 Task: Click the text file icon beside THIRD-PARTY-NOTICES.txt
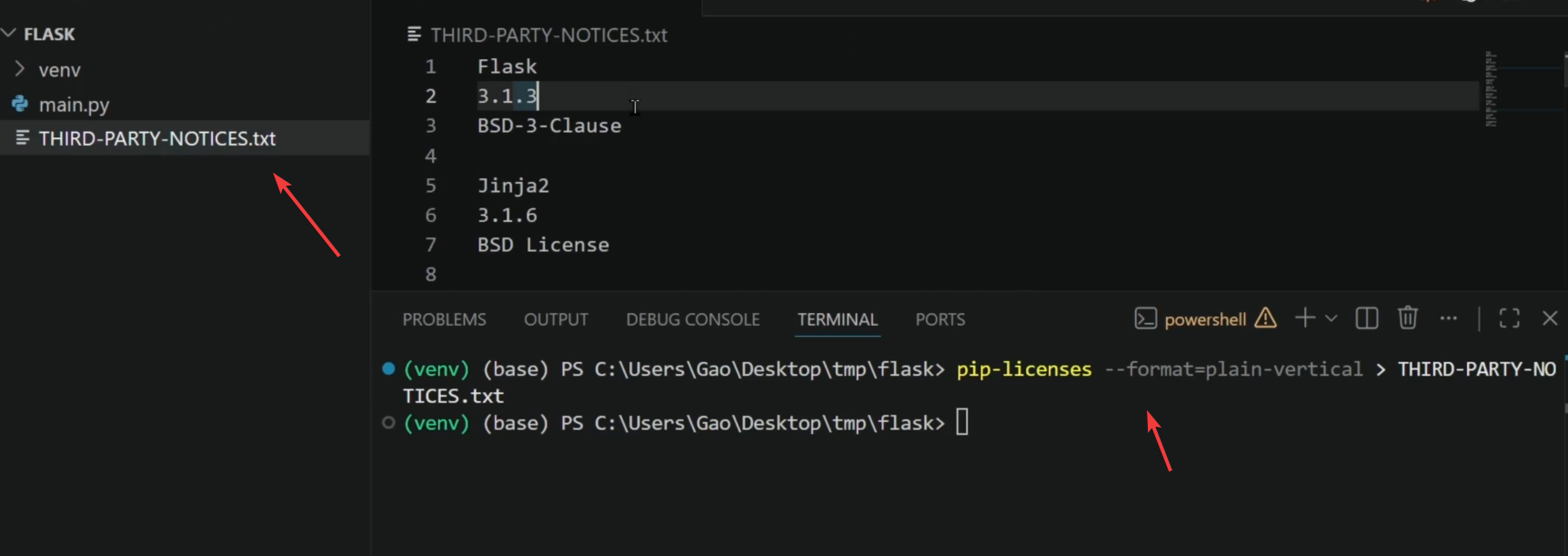pyautogui.click(x=22, y=137)
